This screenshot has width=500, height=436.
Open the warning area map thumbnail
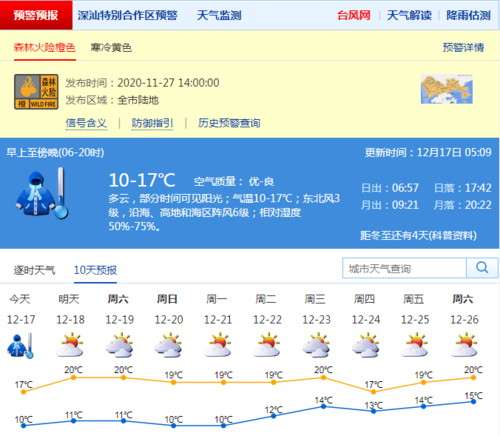pos(447,89)
